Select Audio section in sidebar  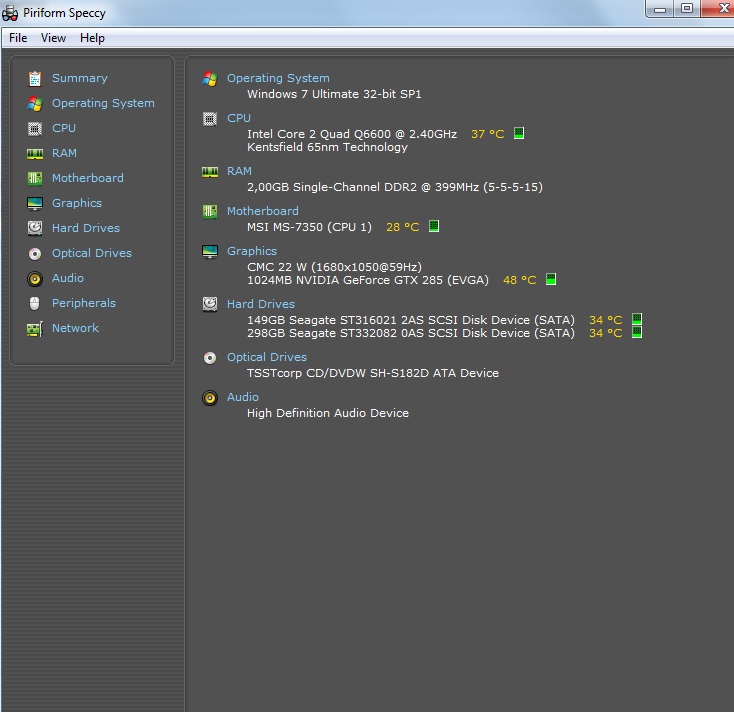pos(68,278)
